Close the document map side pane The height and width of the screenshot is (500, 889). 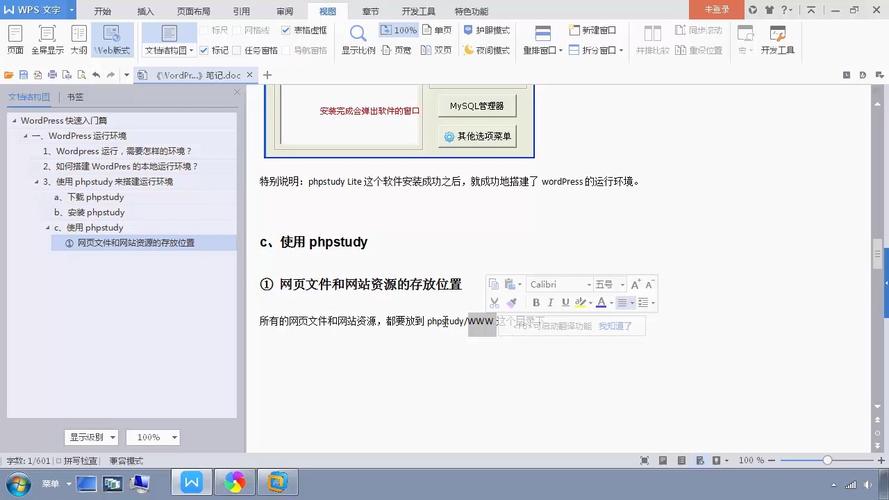[237, 92]
